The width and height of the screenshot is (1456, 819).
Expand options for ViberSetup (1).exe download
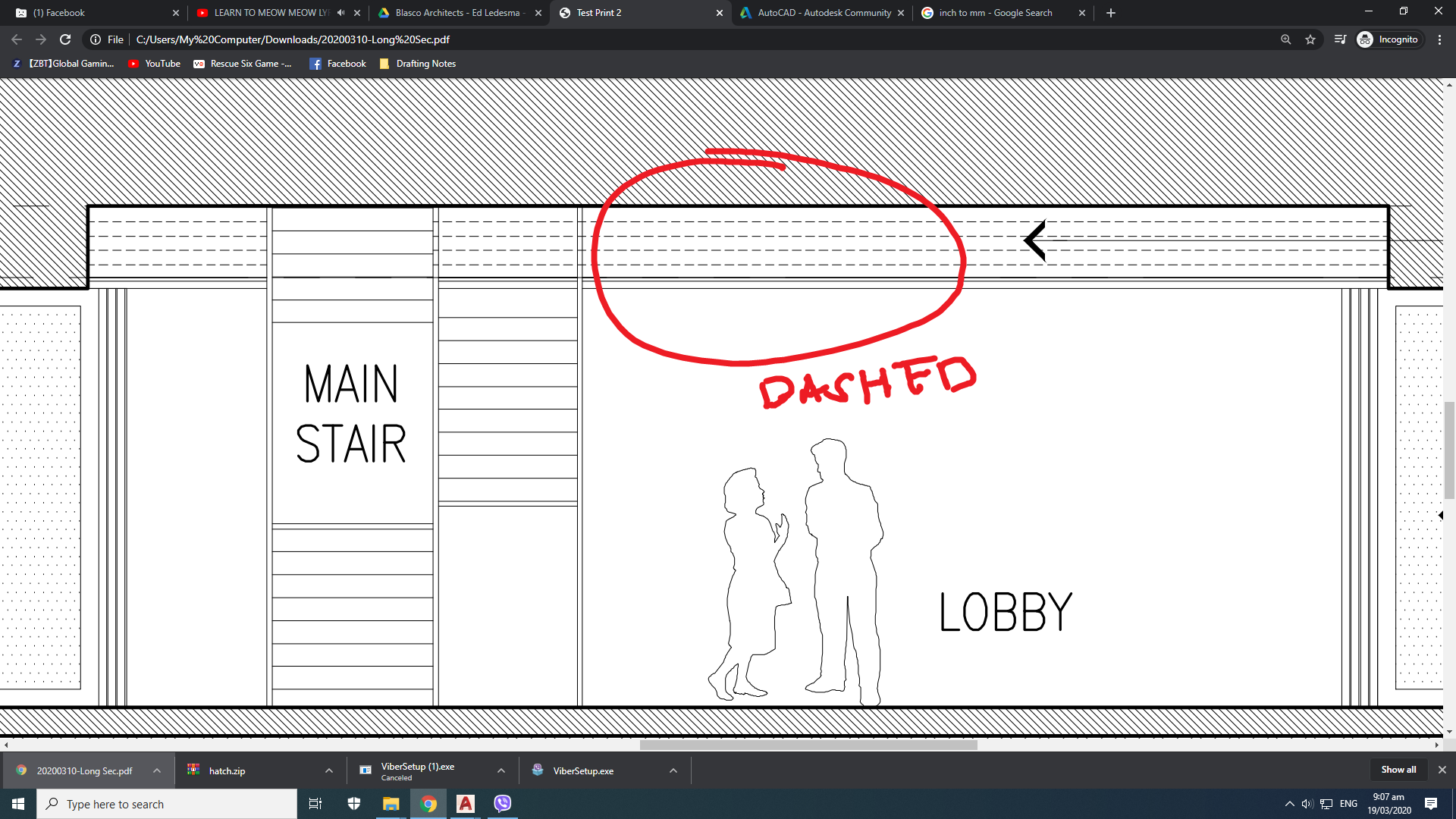[501, 770]
